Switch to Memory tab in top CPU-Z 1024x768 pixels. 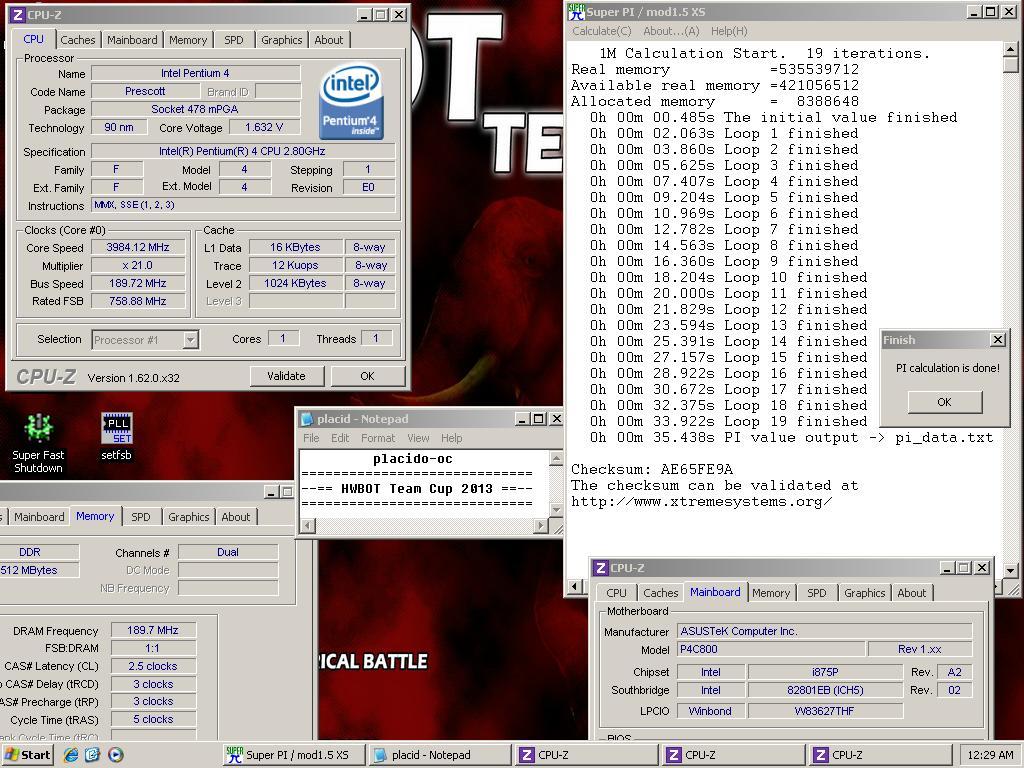coord(188,40)
